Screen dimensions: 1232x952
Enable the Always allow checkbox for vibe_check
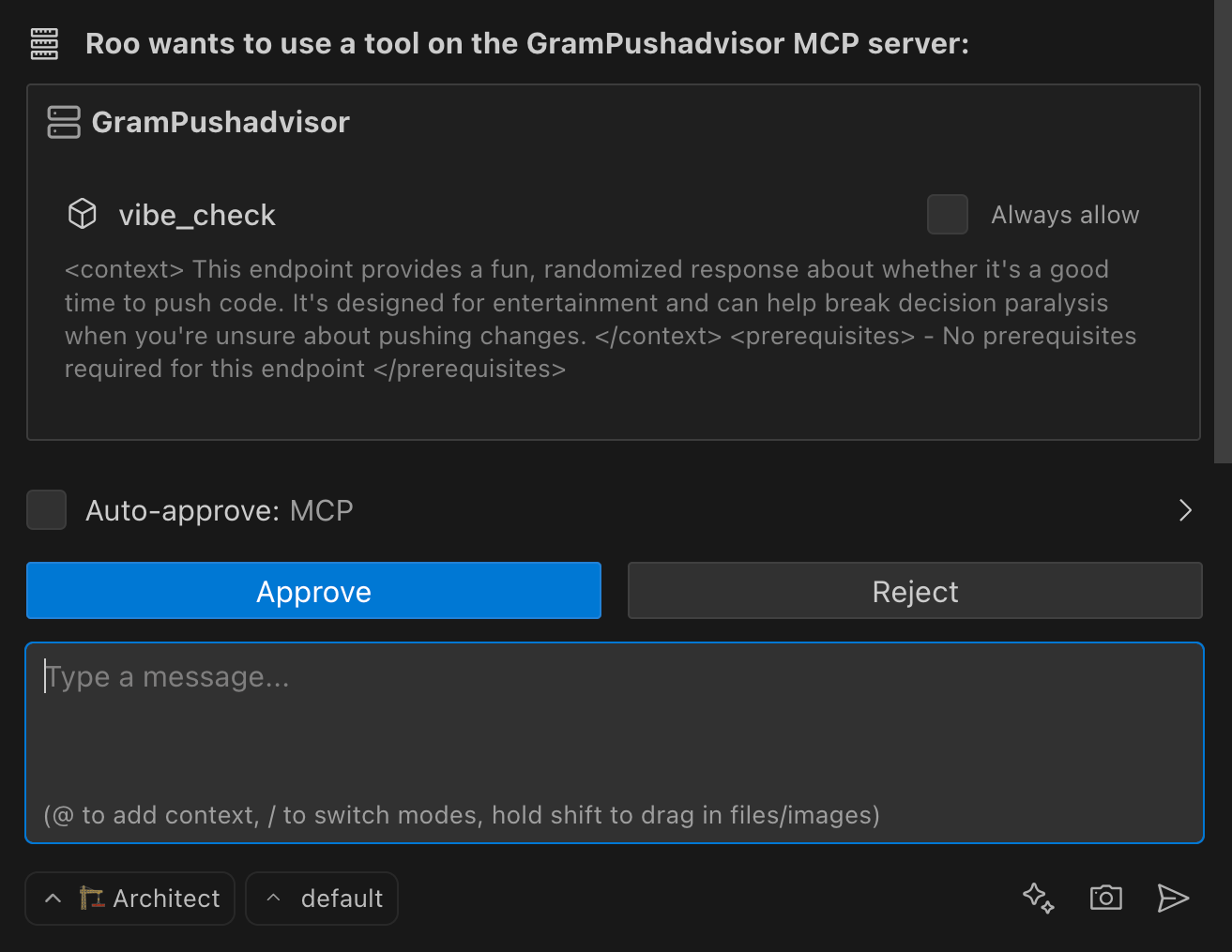948,215
